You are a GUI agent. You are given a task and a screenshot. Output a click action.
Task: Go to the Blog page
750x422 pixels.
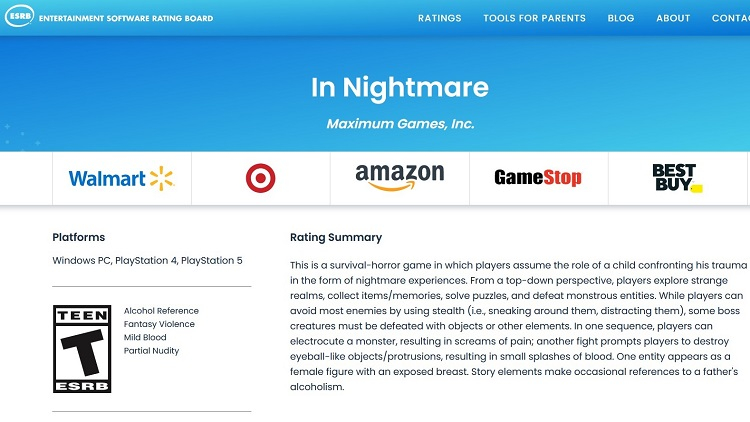tap(620, 18)
